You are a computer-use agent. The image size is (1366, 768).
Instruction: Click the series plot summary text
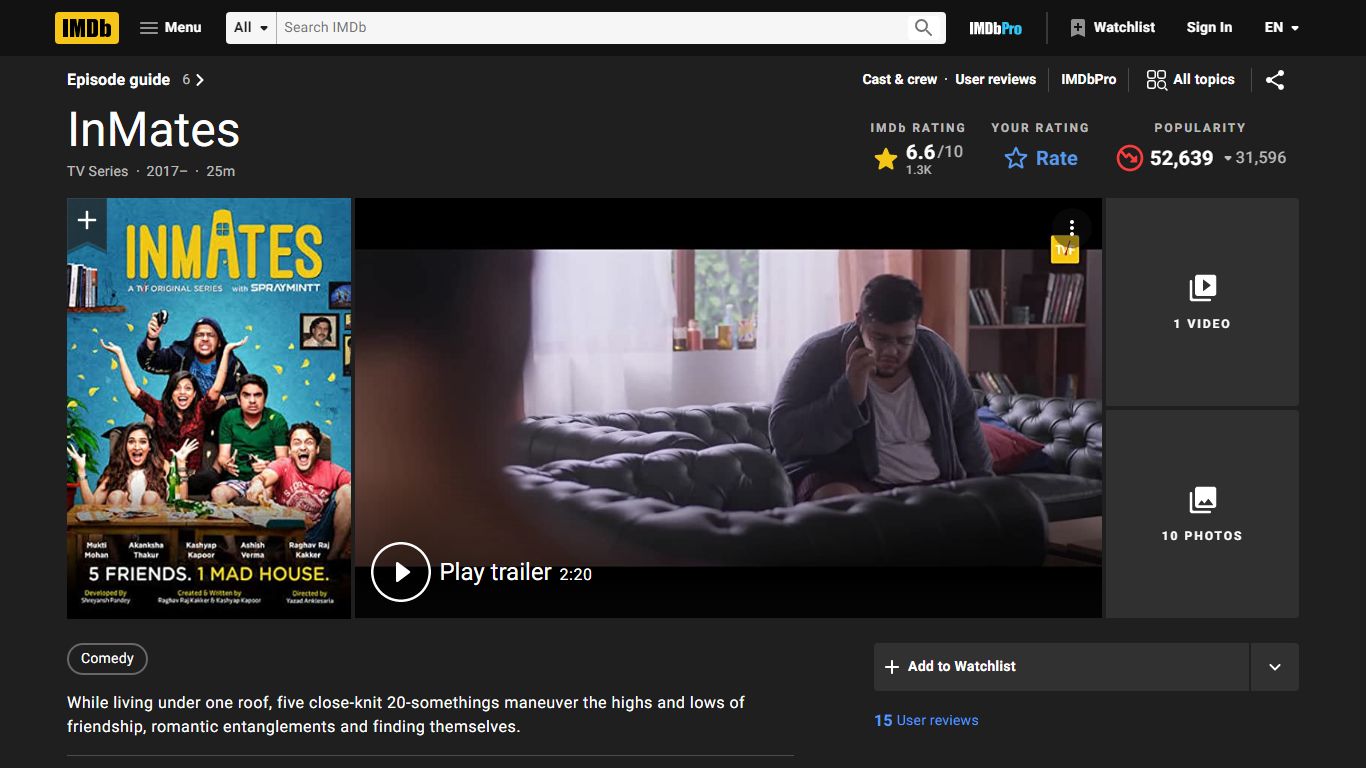[406, 715]
